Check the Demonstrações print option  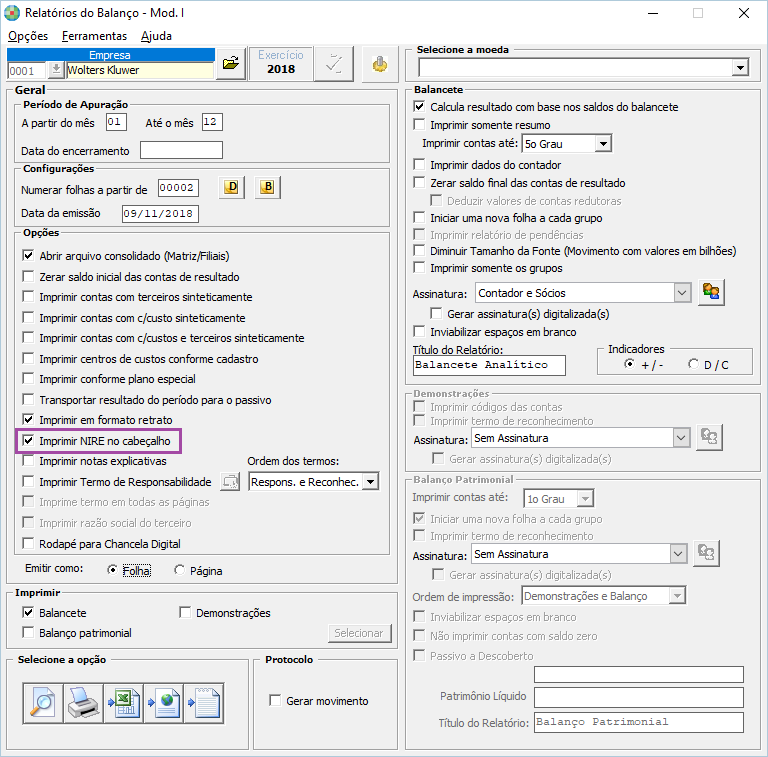tap(185, 613)
